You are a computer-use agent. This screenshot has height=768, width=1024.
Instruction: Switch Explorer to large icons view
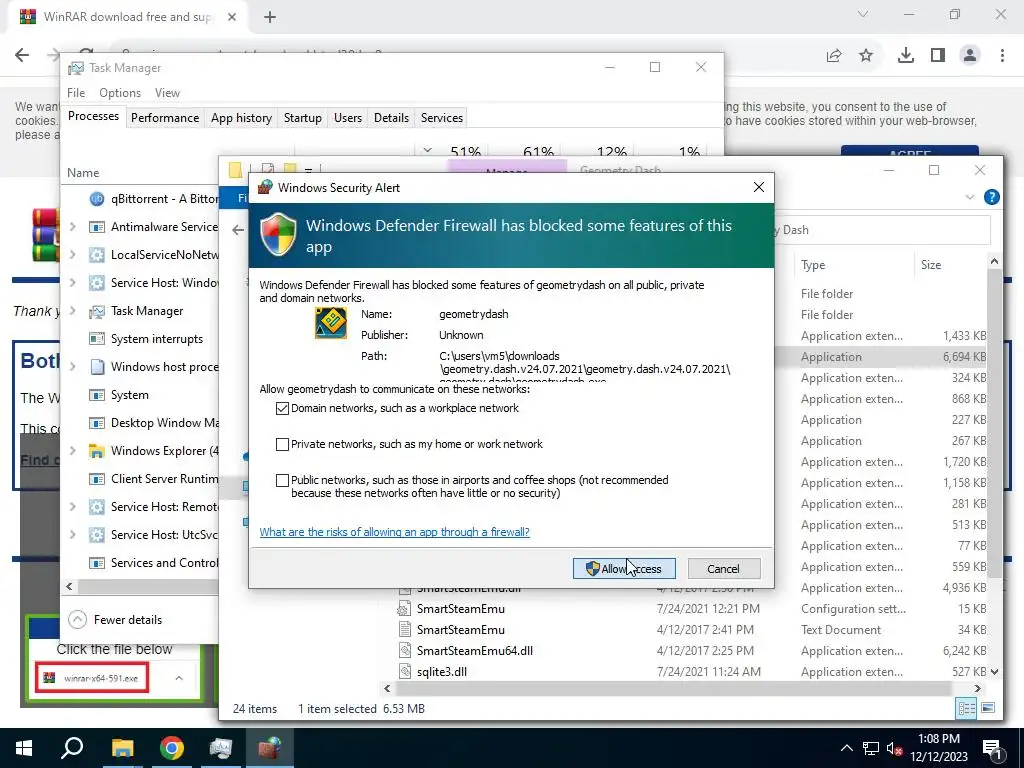point(988,709)
